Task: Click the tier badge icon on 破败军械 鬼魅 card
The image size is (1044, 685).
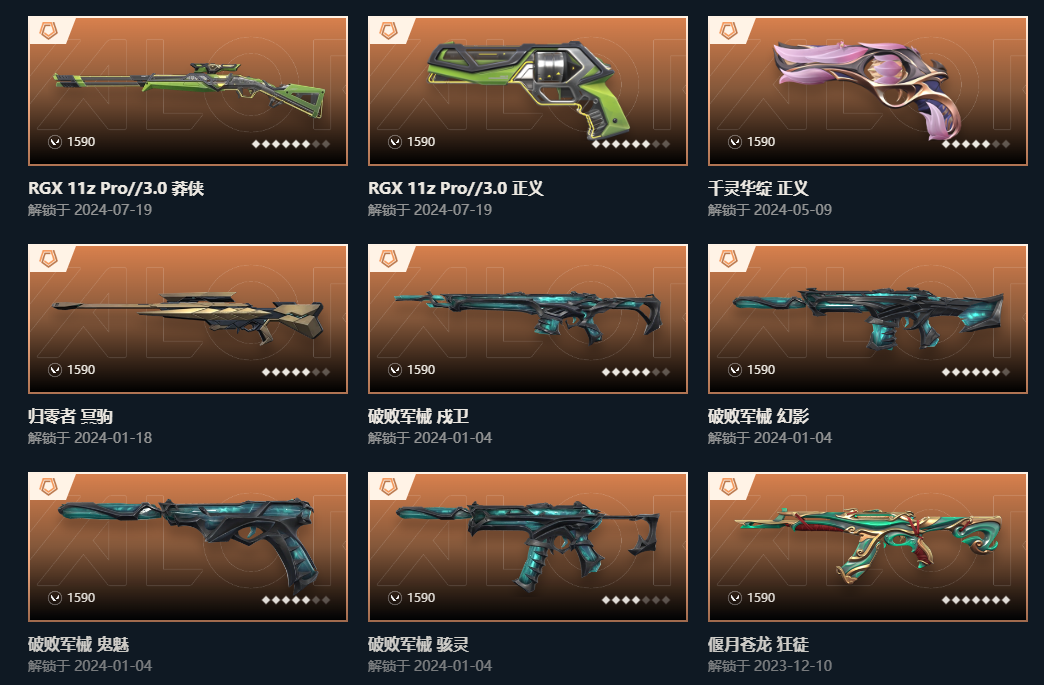Action: 49,487
